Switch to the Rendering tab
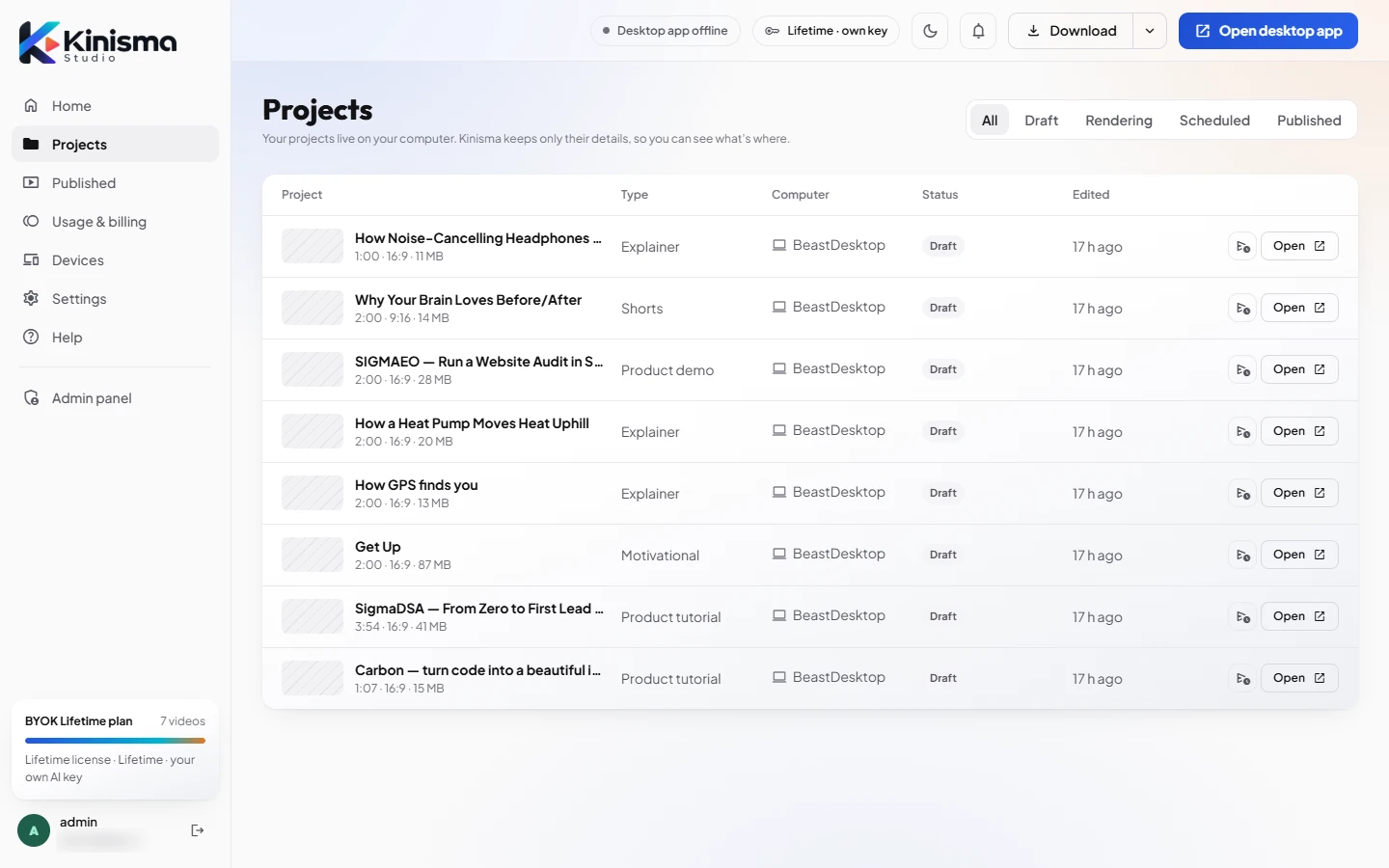 [x=1119, y=121]
